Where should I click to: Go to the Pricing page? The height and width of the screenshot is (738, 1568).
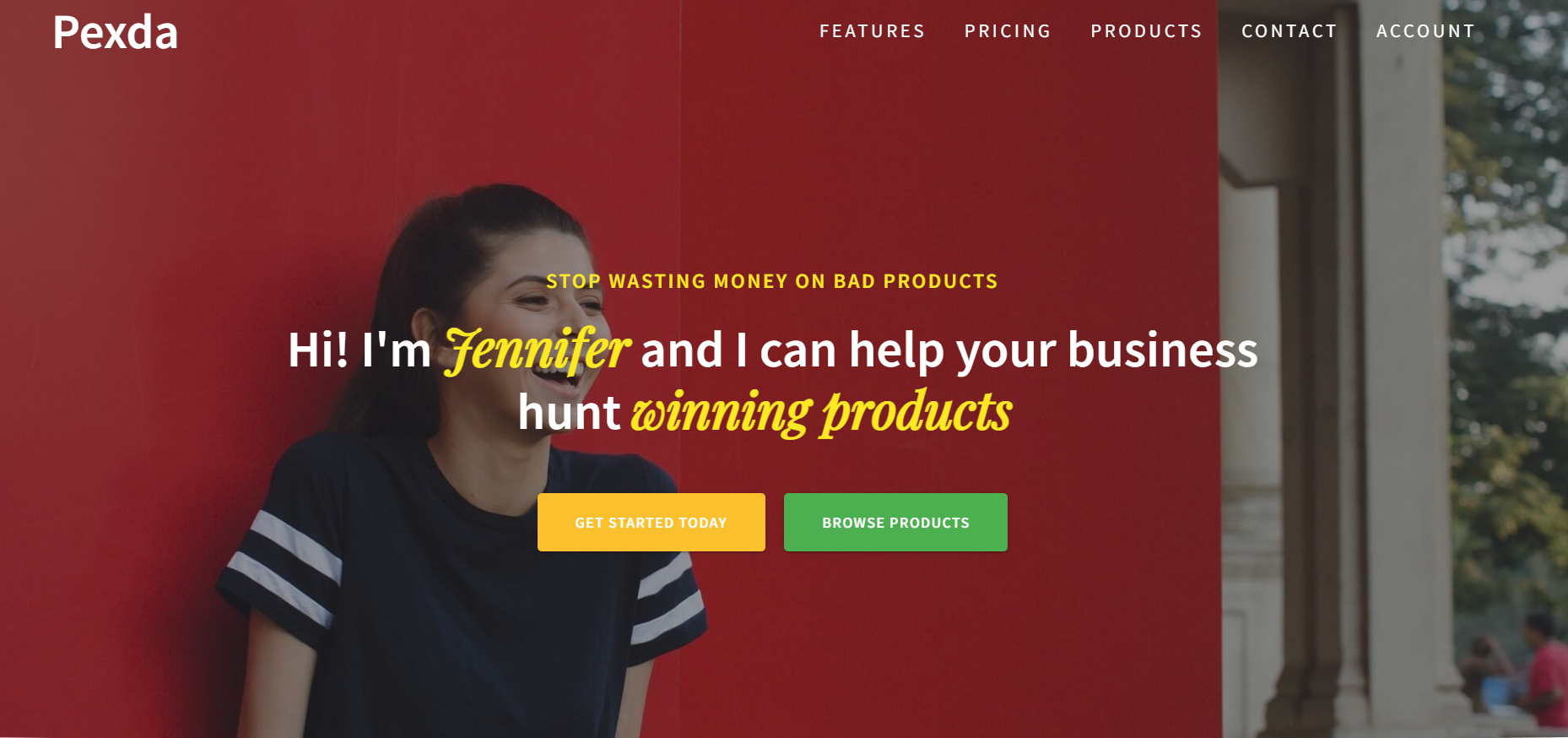[1008, 31]
